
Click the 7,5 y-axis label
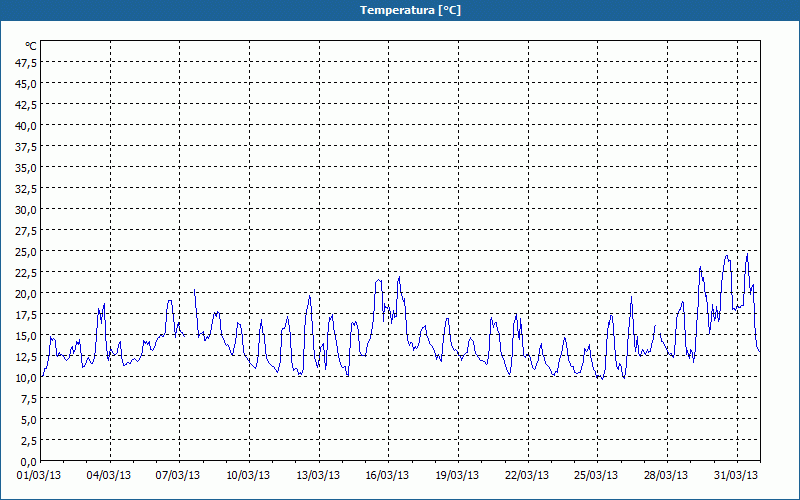(x=29, y=399)
